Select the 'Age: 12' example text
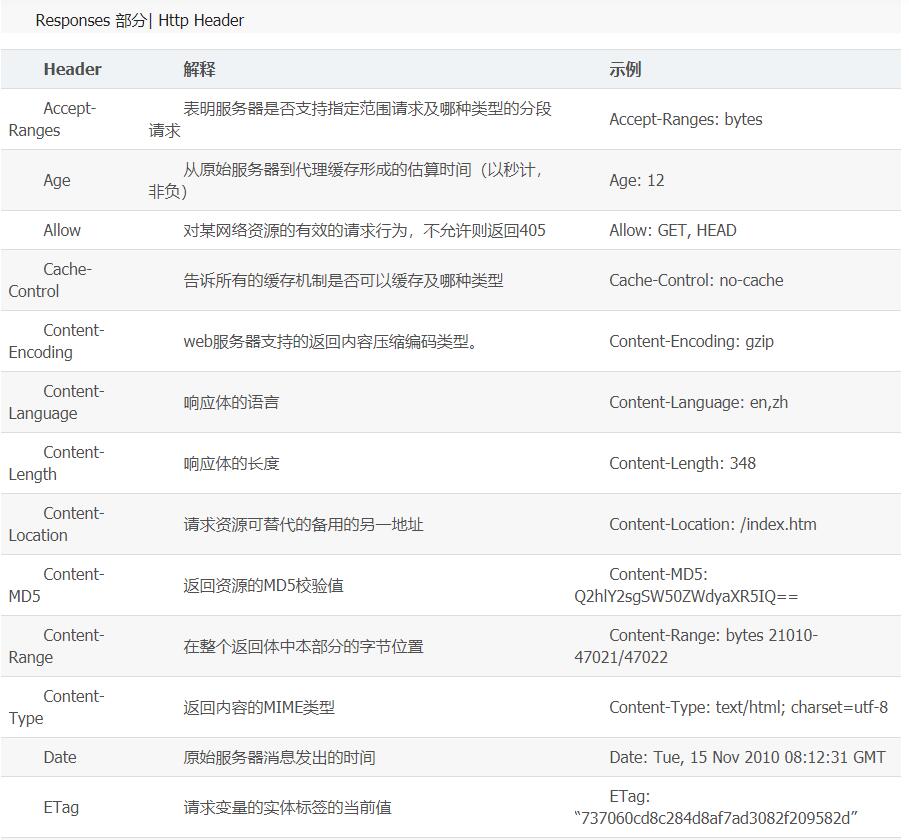 [x=637, y=180]
